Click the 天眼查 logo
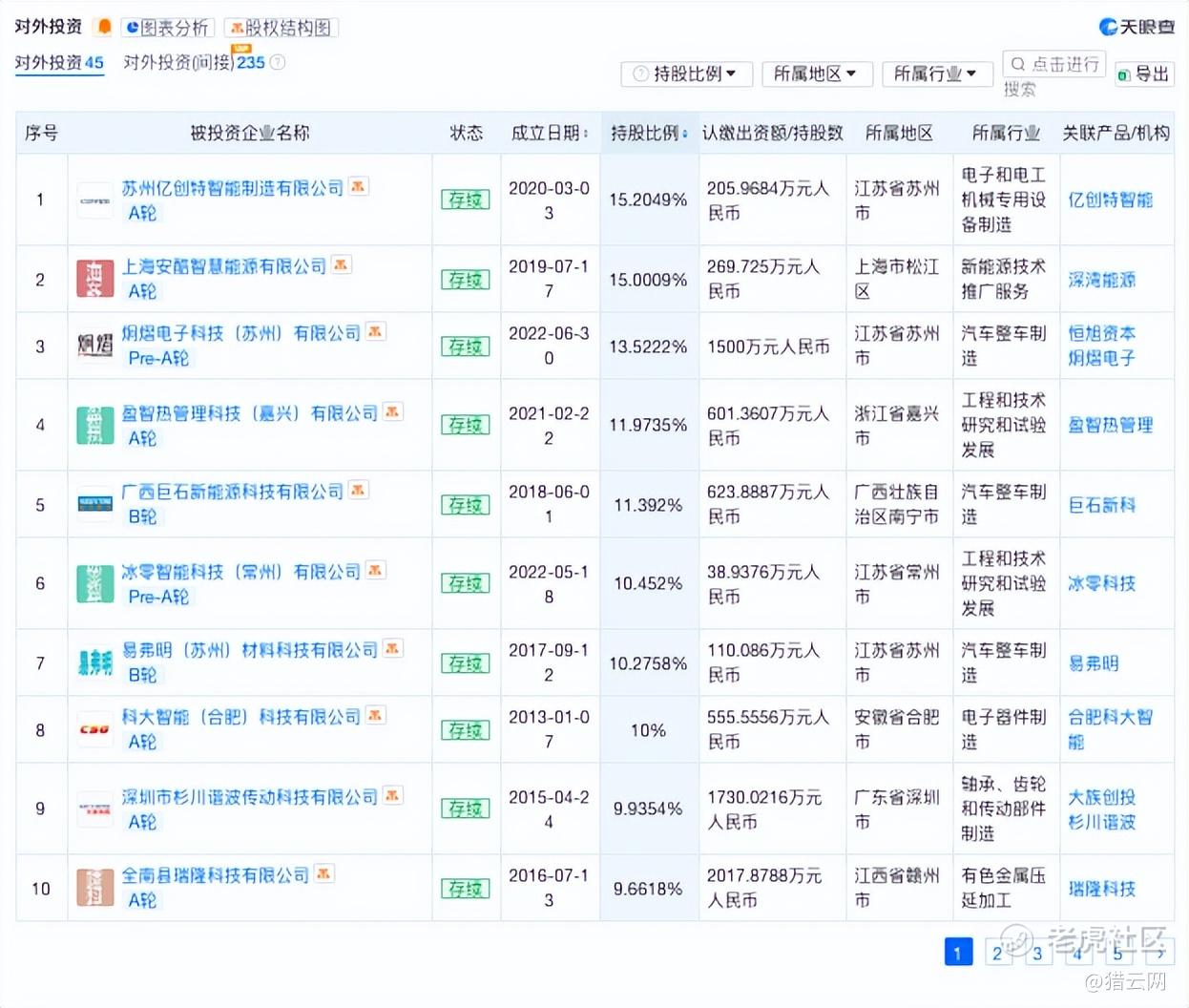Viewport: 1189px width, 1008px height. tap(1137, 27)
